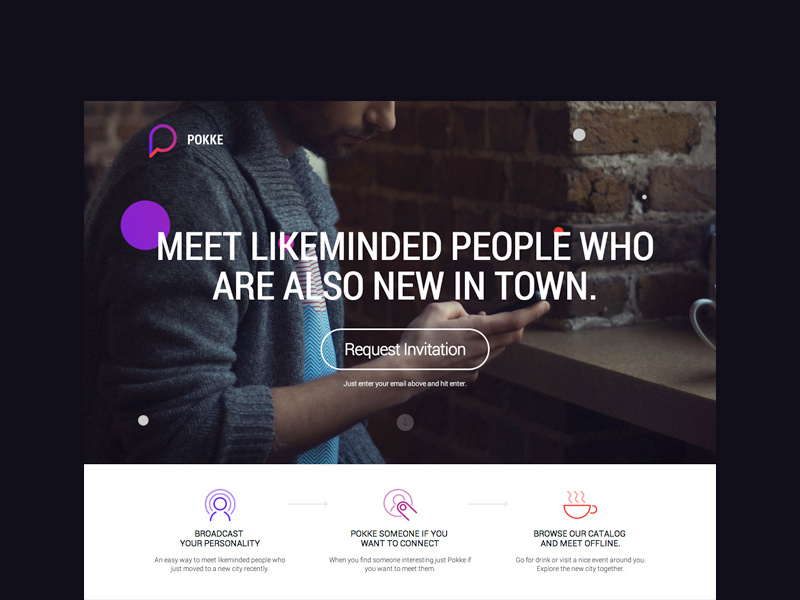This screenshot has height=600, width=800.
Task: Click the large purple circle decoration
Action: [145, 225]
